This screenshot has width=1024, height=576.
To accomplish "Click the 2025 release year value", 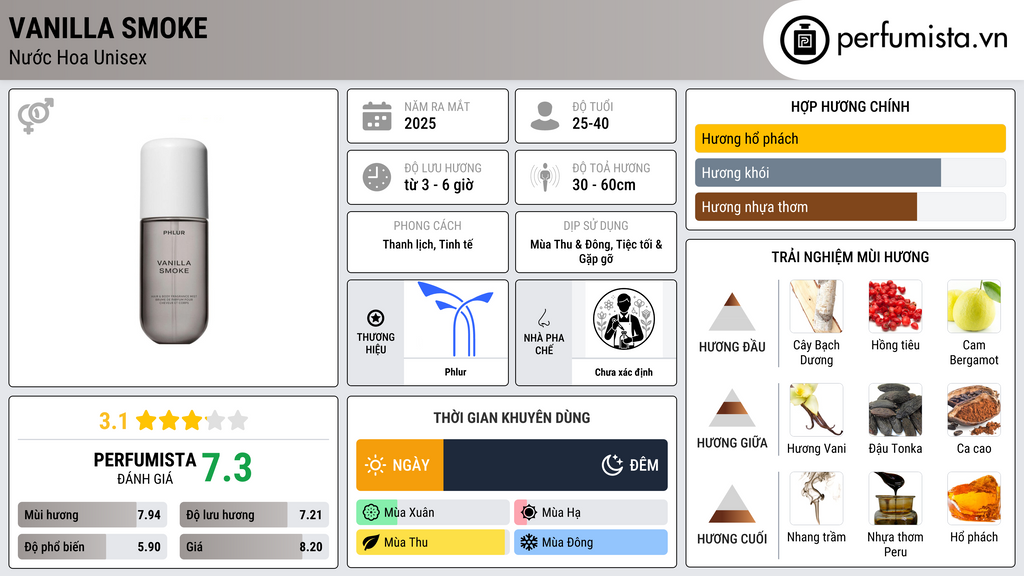I will tap(420, 123).
